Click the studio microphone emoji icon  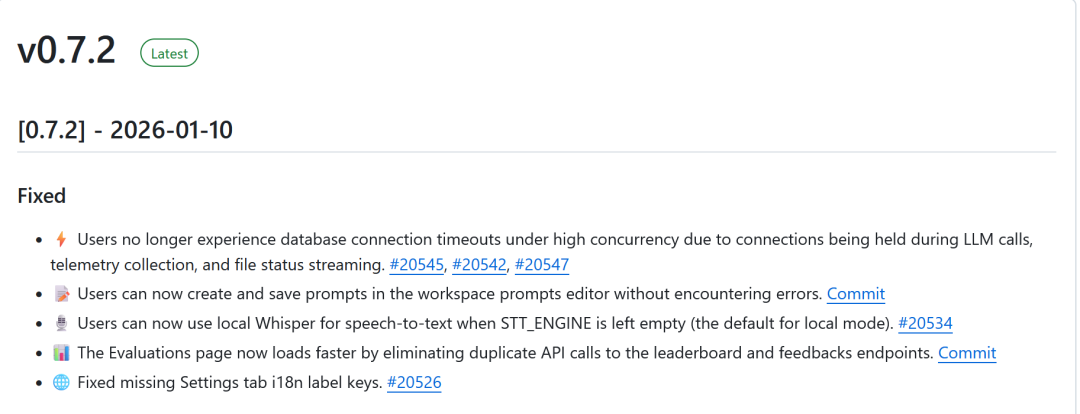[x=60, y=323]
